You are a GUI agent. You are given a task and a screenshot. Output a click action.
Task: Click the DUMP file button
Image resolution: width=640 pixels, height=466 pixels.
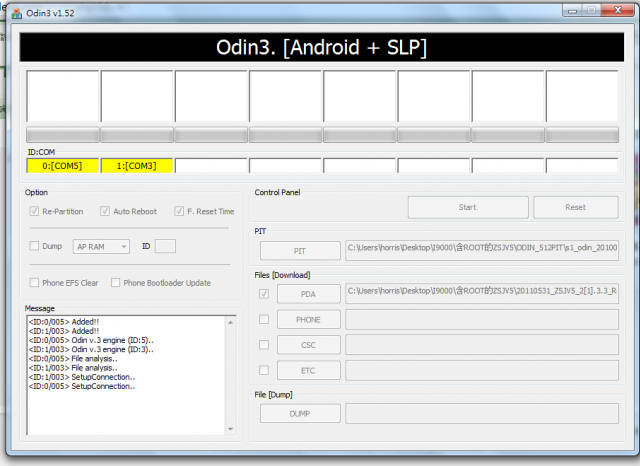(300, 414)
